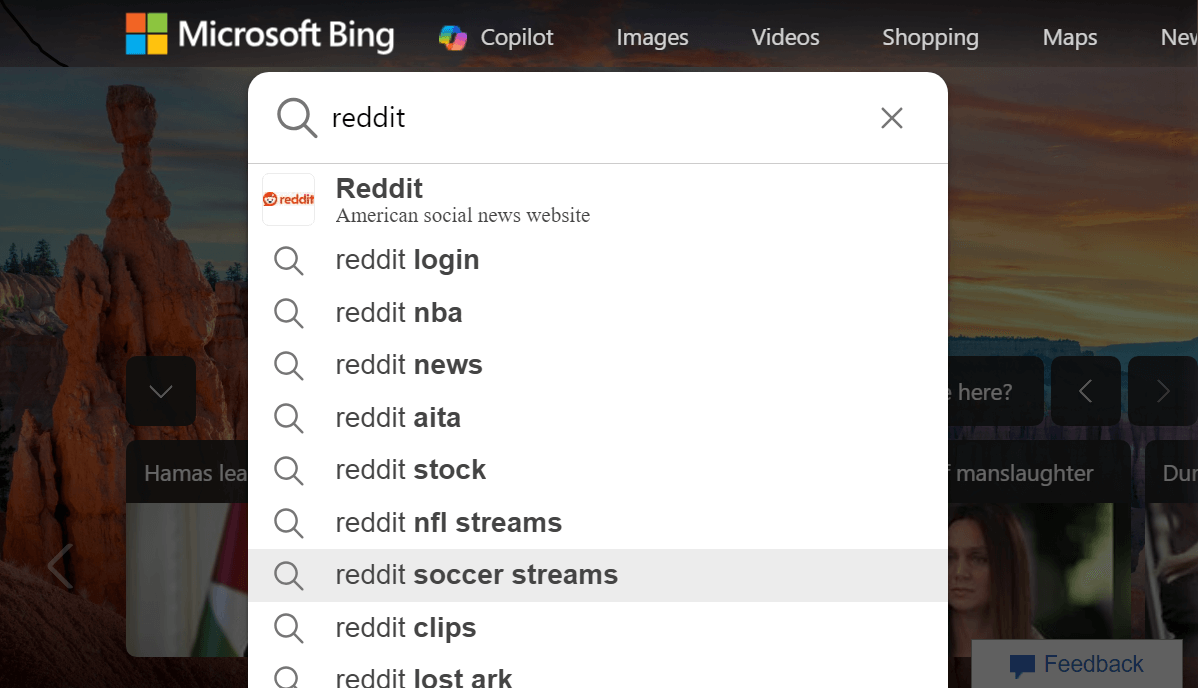Open the Maps tab
The image size is (1198, 688).
tap(1070, 37)
